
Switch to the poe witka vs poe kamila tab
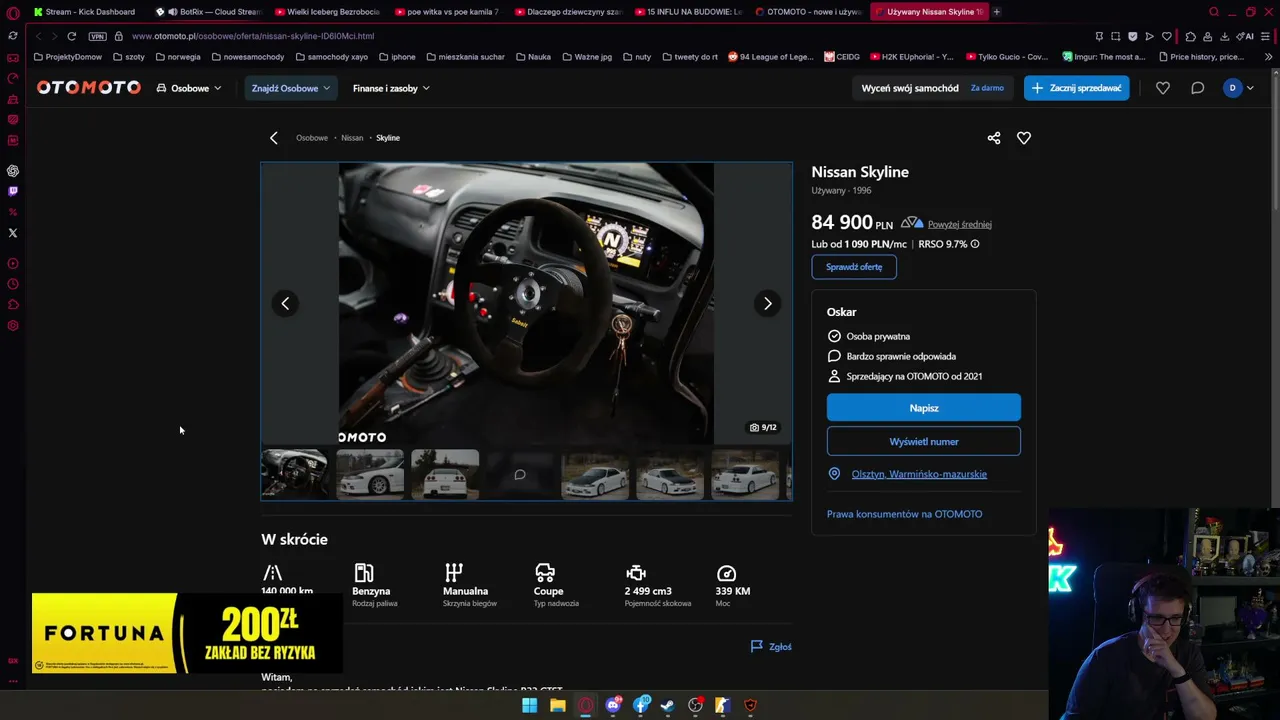coord(446,12)
